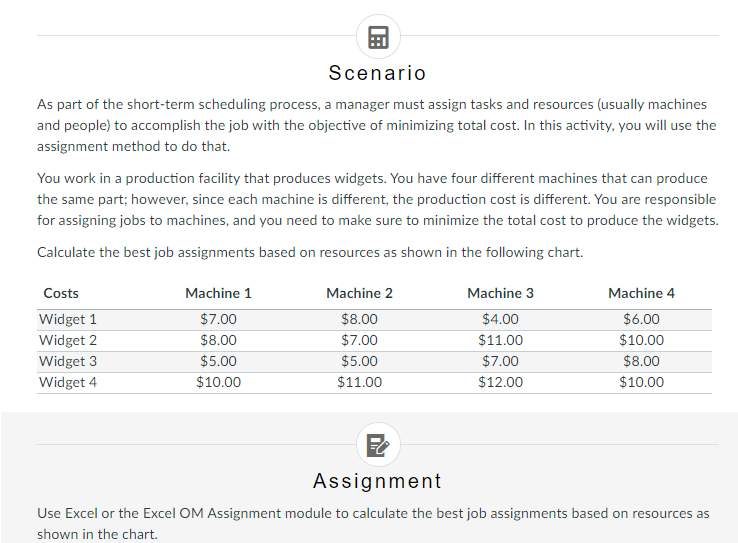Screen dimensions: 738x543
Task: Select the Machine 1 column header
Action: (x=218, y=293)
